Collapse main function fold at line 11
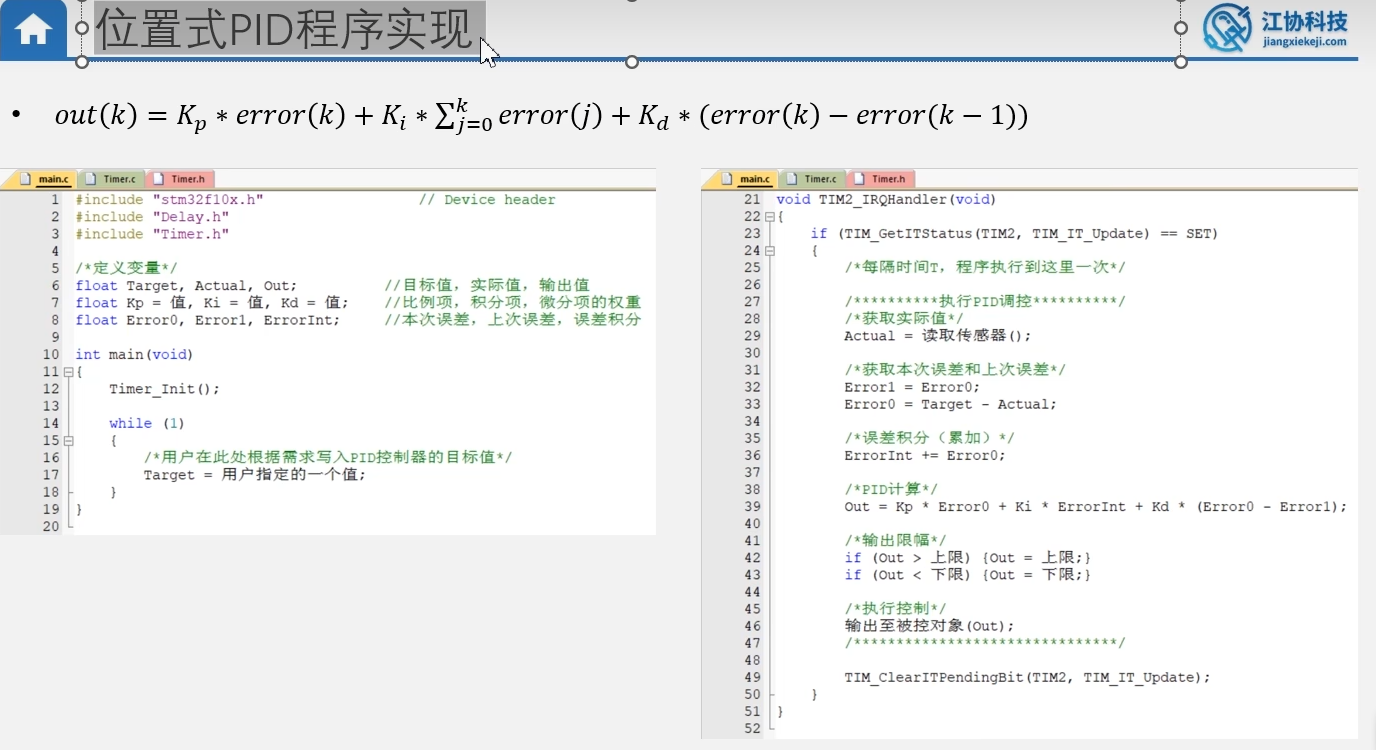1376x750 pixels. [68, 372]
